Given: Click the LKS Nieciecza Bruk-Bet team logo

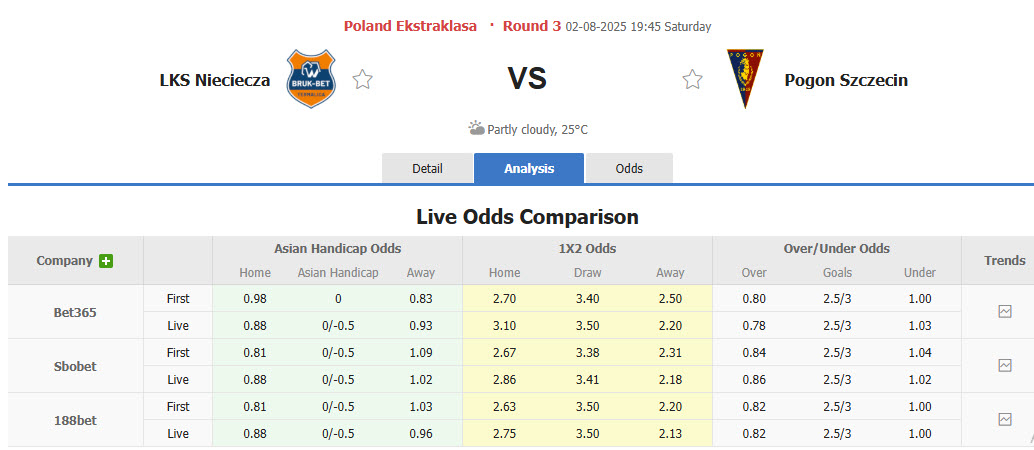Looking at the screenshot, I should pos(310,79).
